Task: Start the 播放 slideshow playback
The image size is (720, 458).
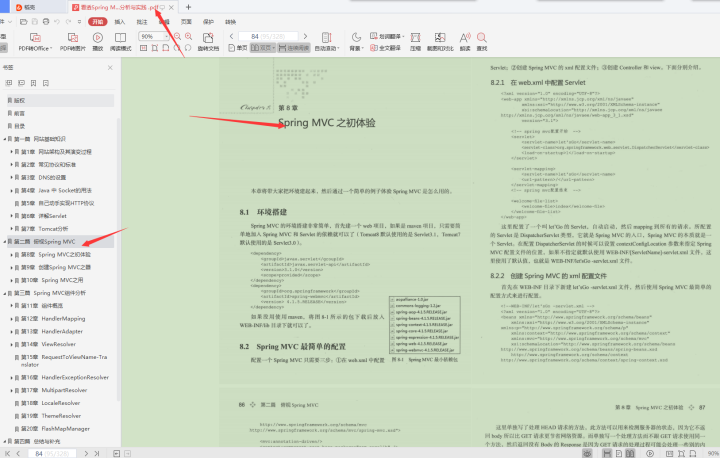Action: [97, 41]
